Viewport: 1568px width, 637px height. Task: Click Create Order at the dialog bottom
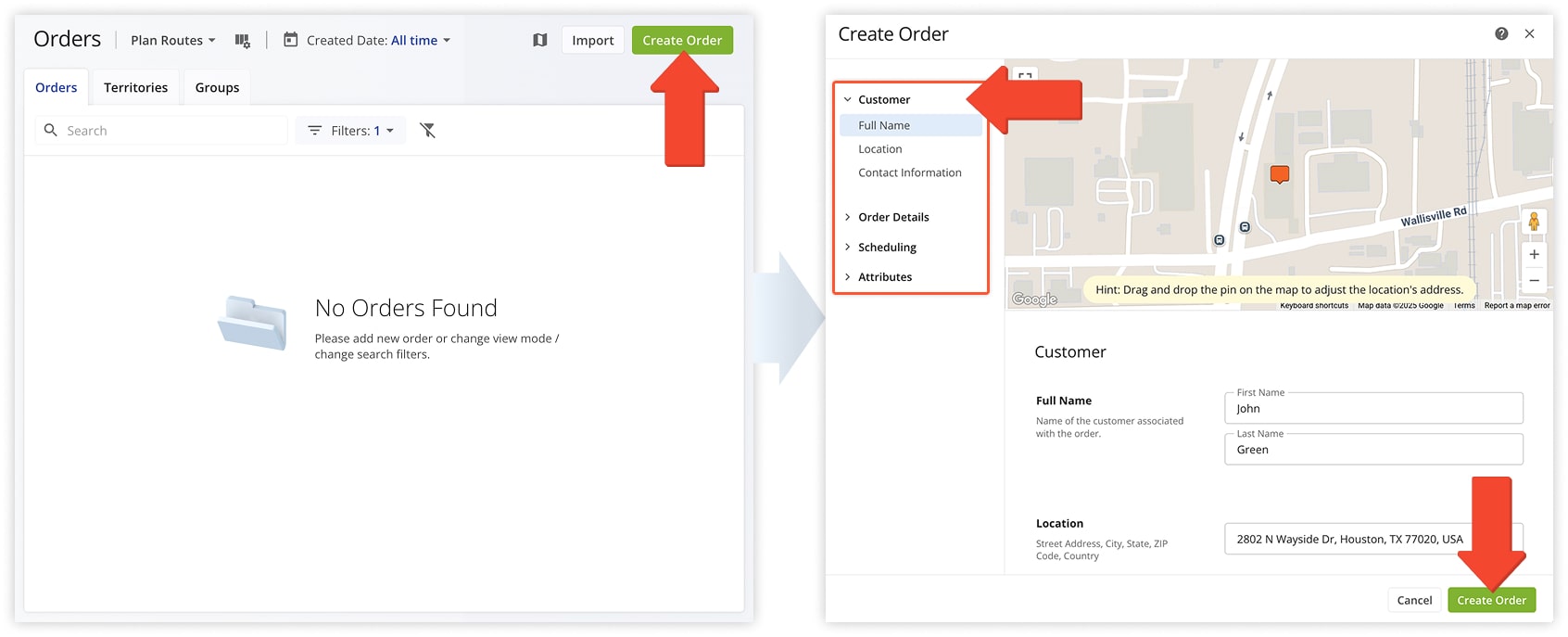[x=1491, y=600]
